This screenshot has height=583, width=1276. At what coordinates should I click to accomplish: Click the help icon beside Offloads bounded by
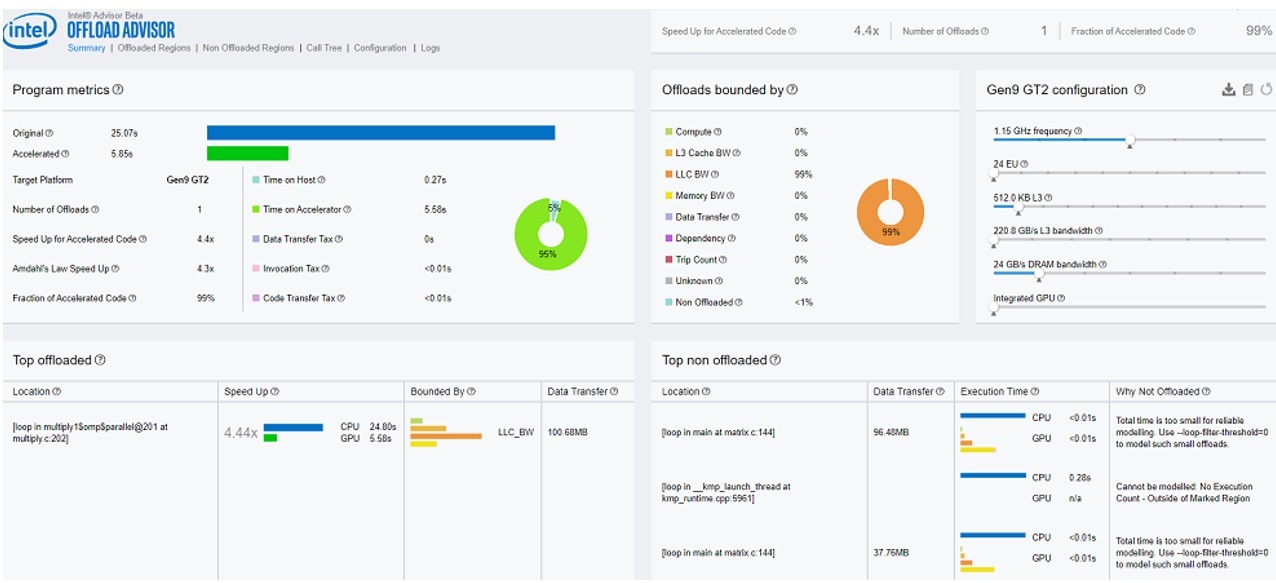792,90
